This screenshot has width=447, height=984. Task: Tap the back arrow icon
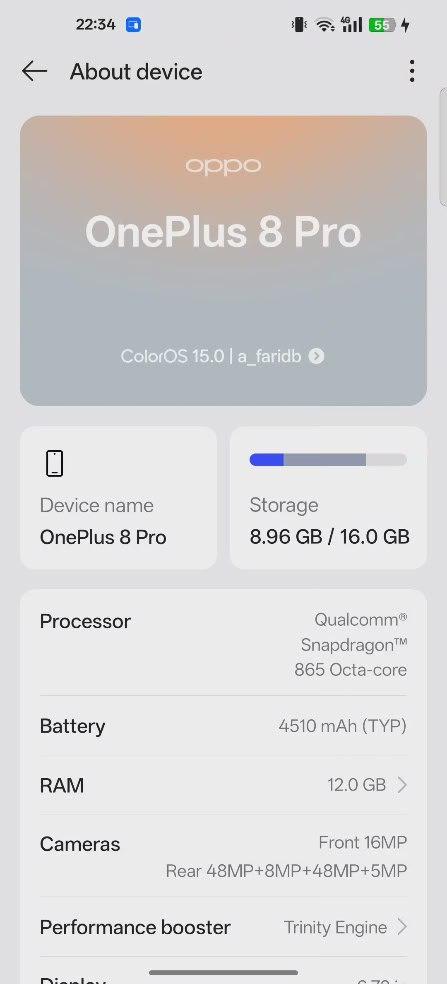(x=35, y=72)
